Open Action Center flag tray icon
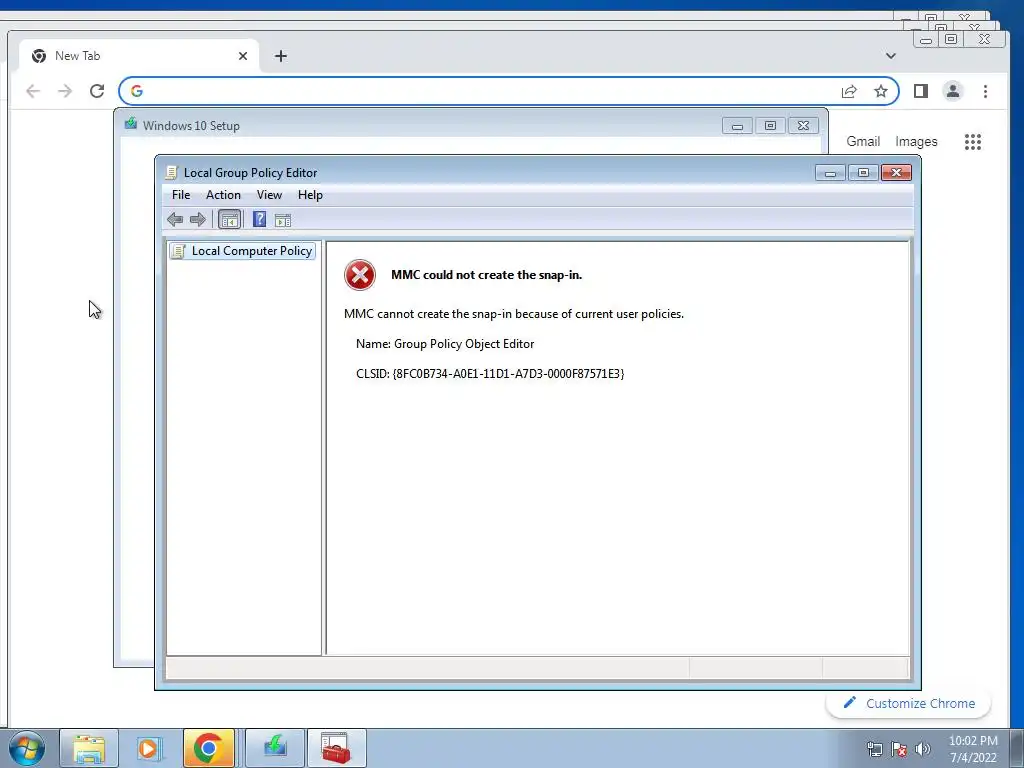This screenshot has width=1024, height=768. (899, 750)
